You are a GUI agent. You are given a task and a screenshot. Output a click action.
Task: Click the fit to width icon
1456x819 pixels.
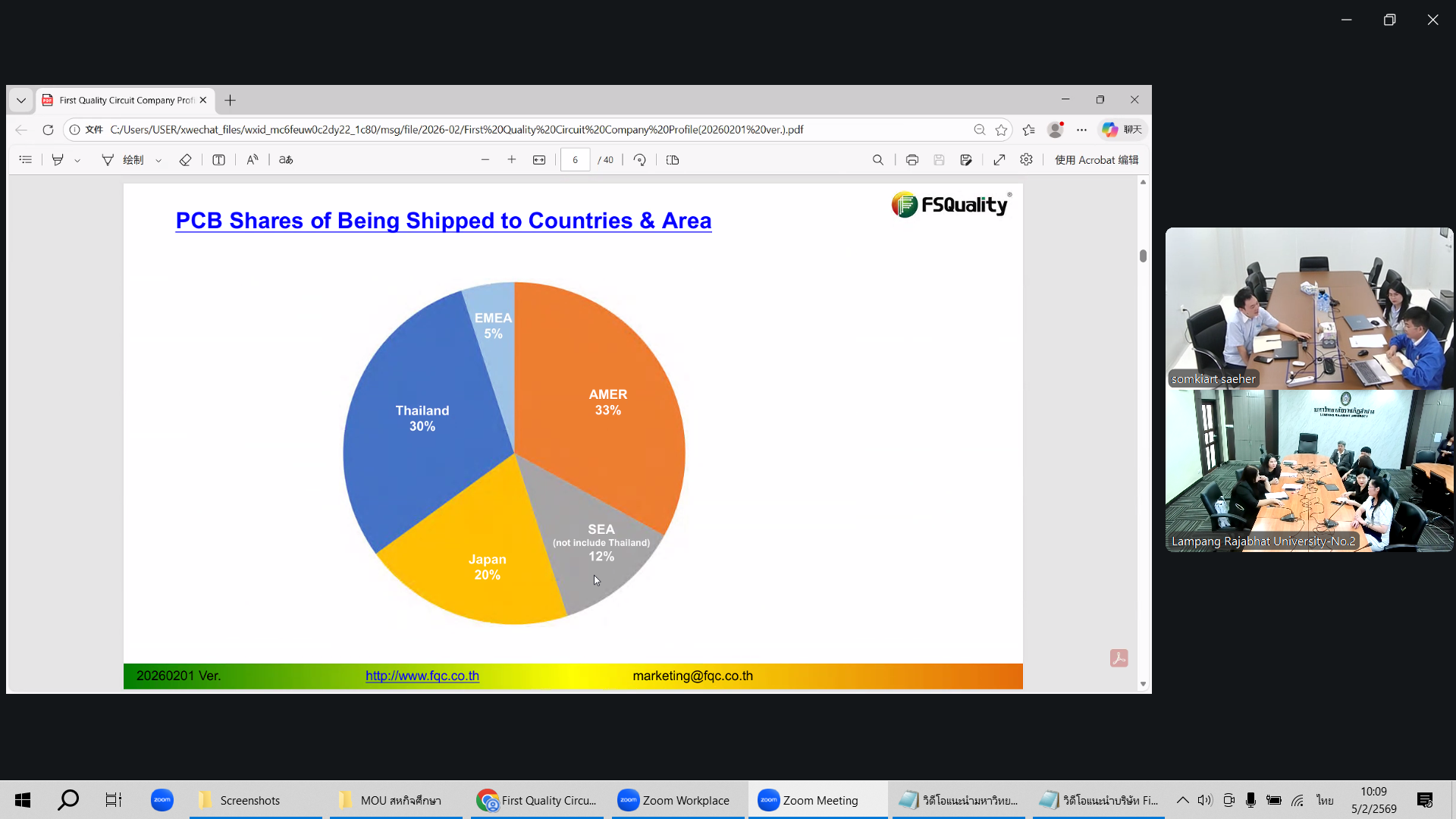pos(539,160)
